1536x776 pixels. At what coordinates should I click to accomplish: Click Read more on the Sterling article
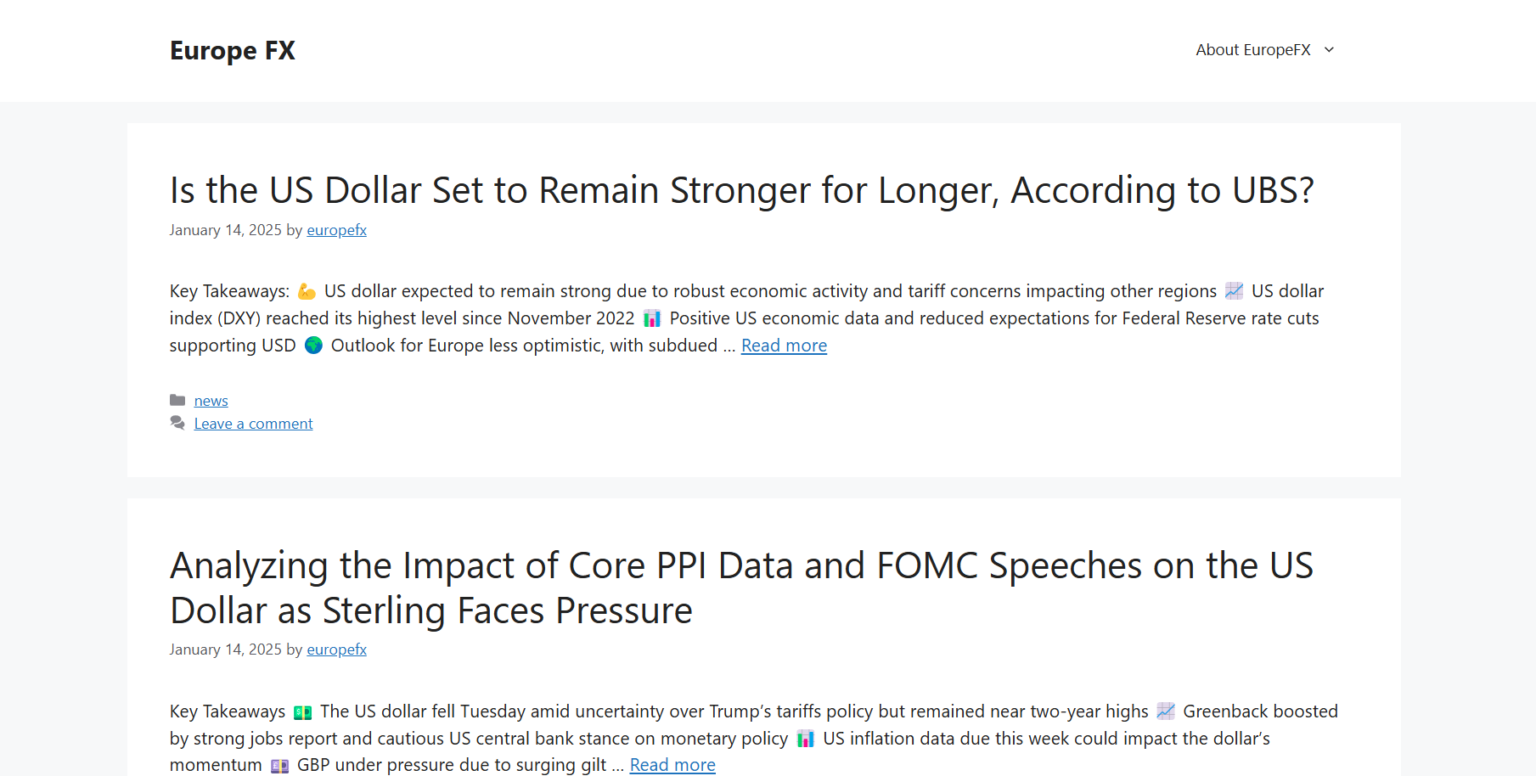click(x=672, y=766)
